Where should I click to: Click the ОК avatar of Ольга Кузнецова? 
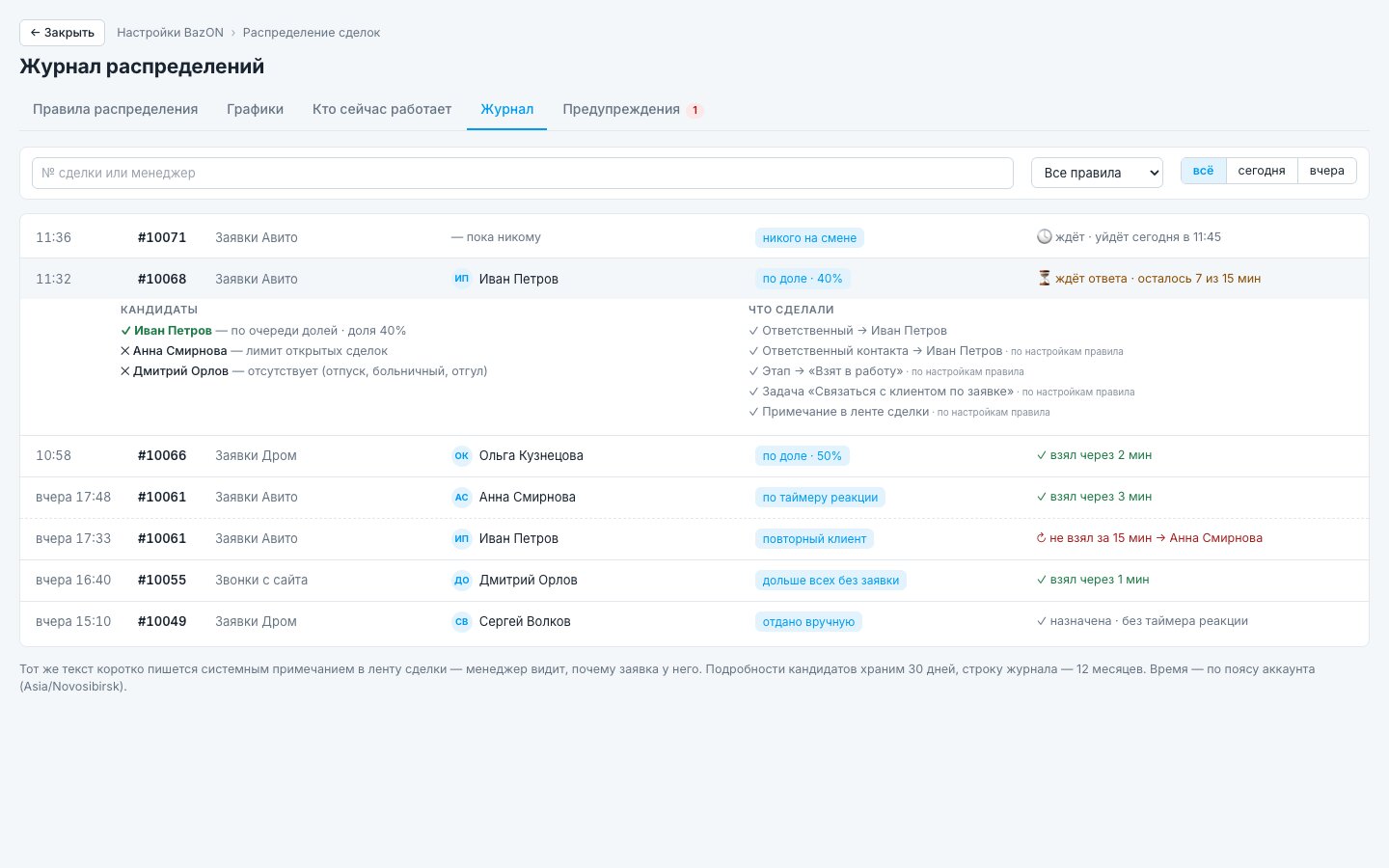[x=462, y=455]
